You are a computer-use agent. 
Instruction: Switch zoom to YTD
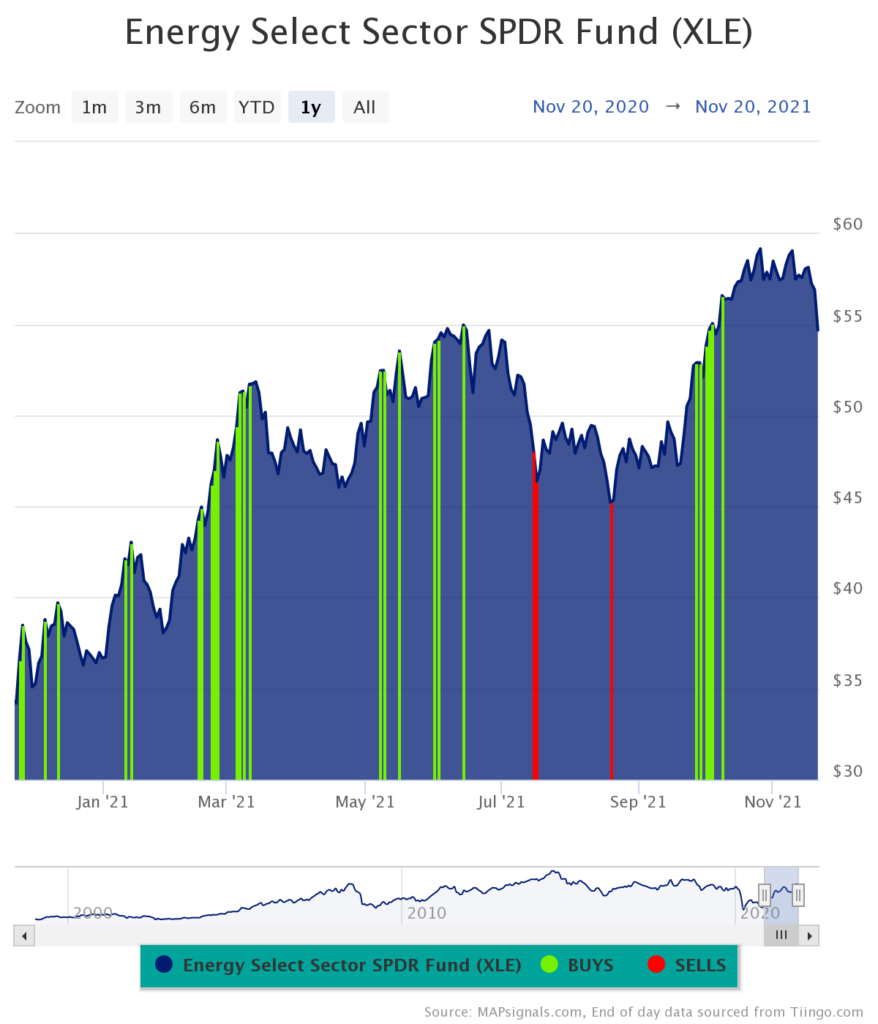pyautogui.click(x=256, y=107)
